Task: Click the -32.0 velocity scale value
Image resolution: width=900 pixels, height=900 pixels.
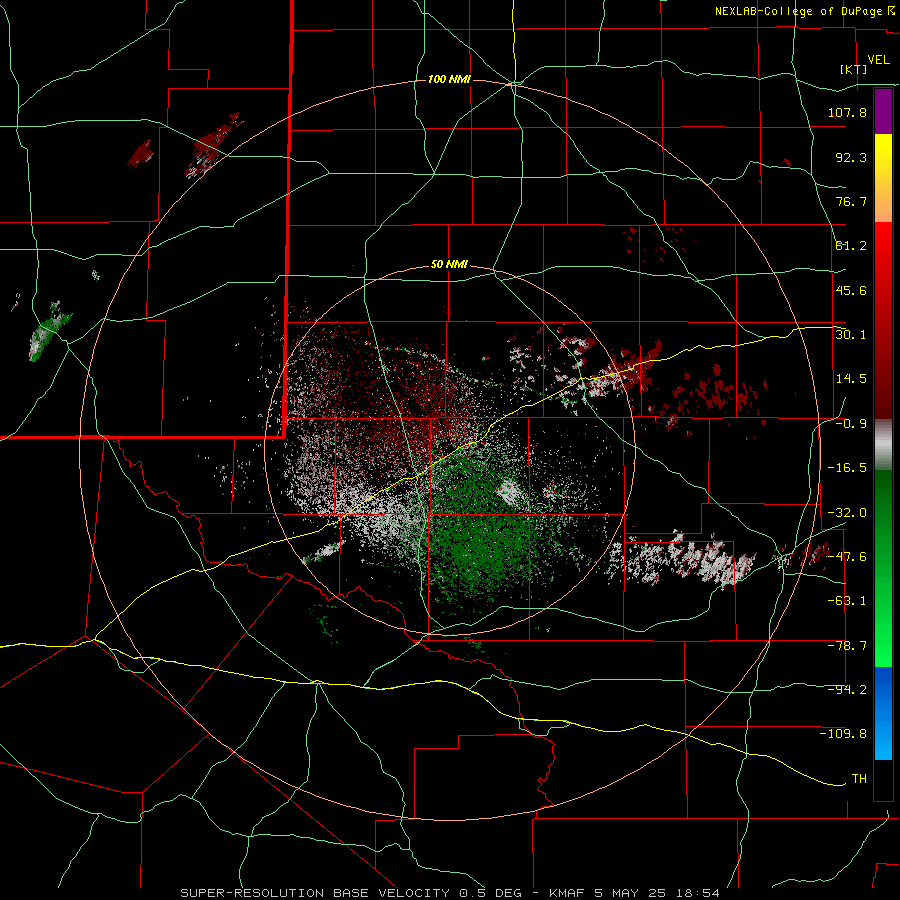Action: tap(847, 513)
